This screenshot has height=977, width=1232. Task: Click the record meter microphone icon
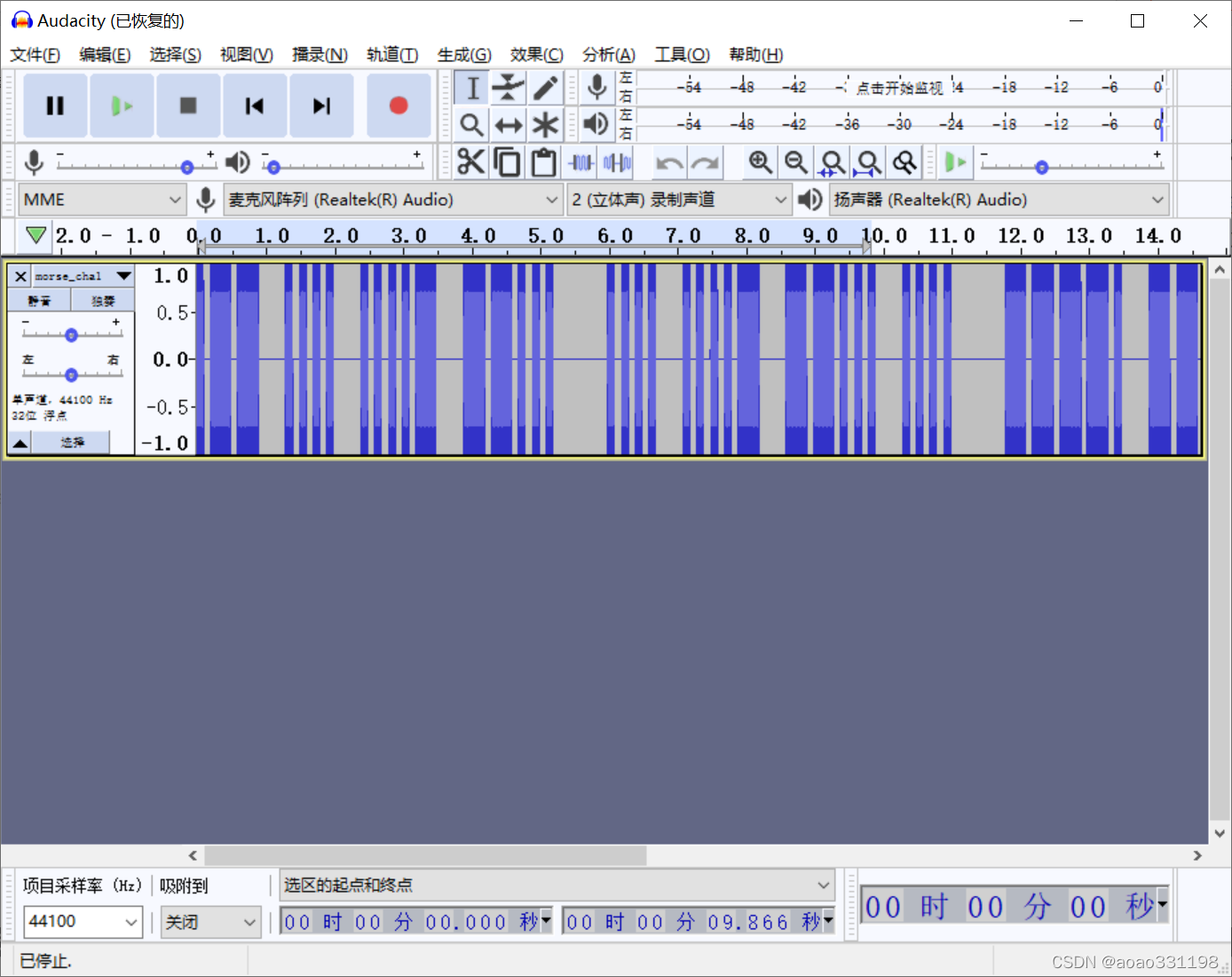click(597, 87)
